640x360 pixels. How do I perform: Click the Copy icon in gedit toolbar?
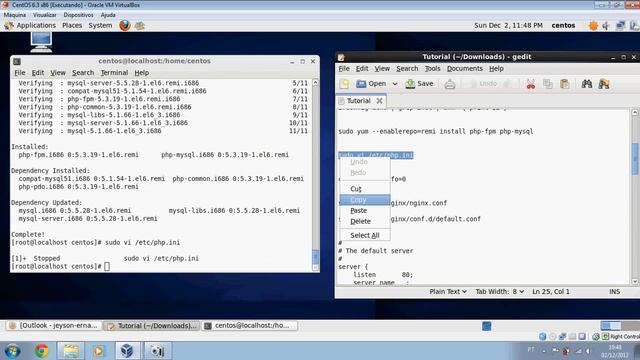[548, 84]
